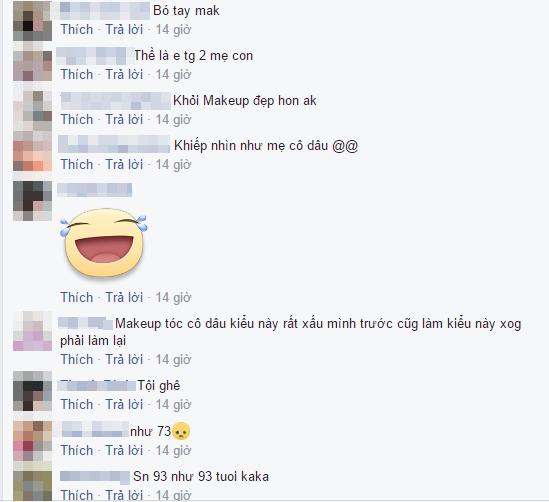This screenshot has height=502, width=549.
Task: Open blurred profile name above the laughing sticker
Action: (95, 190)
